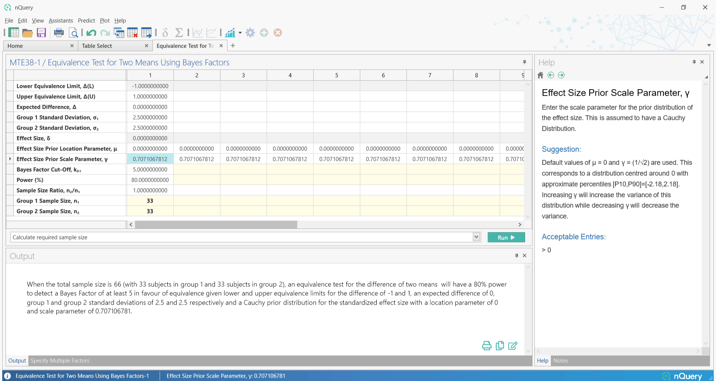The image size is (716, 381).
Task: Copy the output statement
Action: [500, 346]
